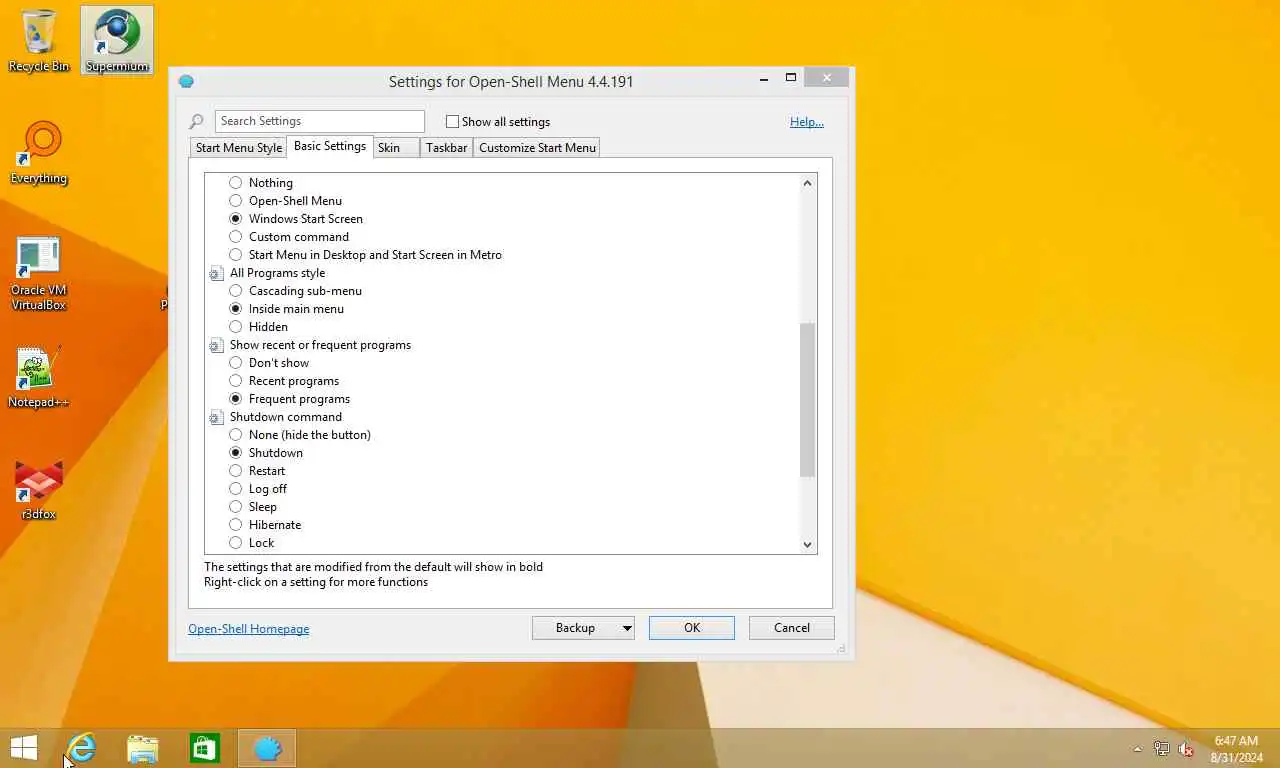Click the Search Settings input field
1280x768 pixels.
pyautogui.click(x=320, y=121)
